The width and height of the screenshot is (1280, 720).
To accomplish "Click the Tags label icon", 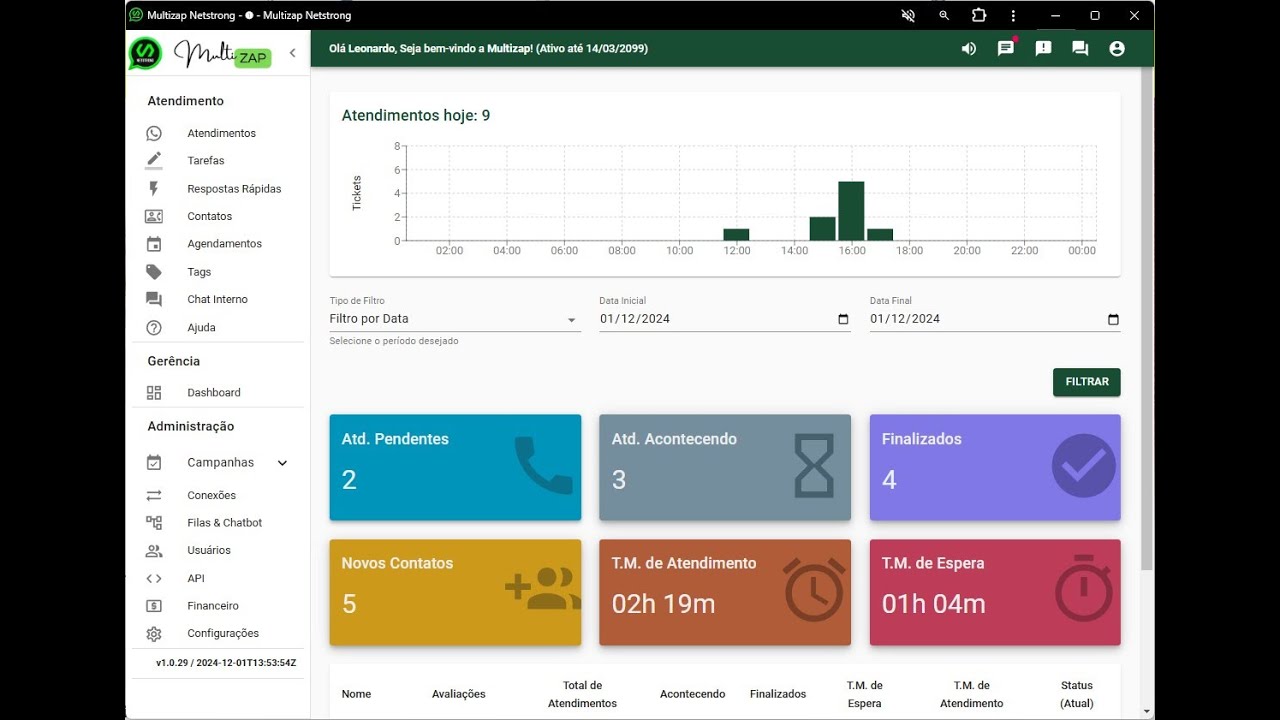I will (x=153, y=272).
